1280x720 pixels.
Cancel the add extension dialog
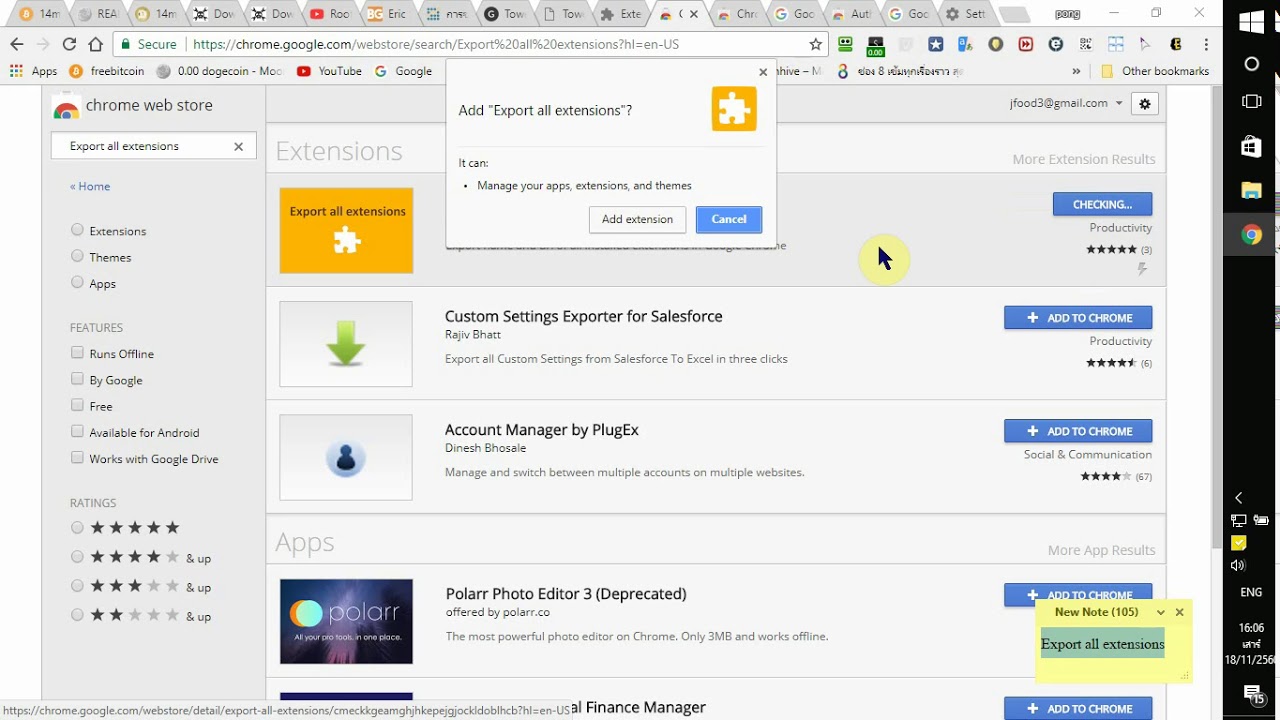pyautogui.click(x=729, y=219)
